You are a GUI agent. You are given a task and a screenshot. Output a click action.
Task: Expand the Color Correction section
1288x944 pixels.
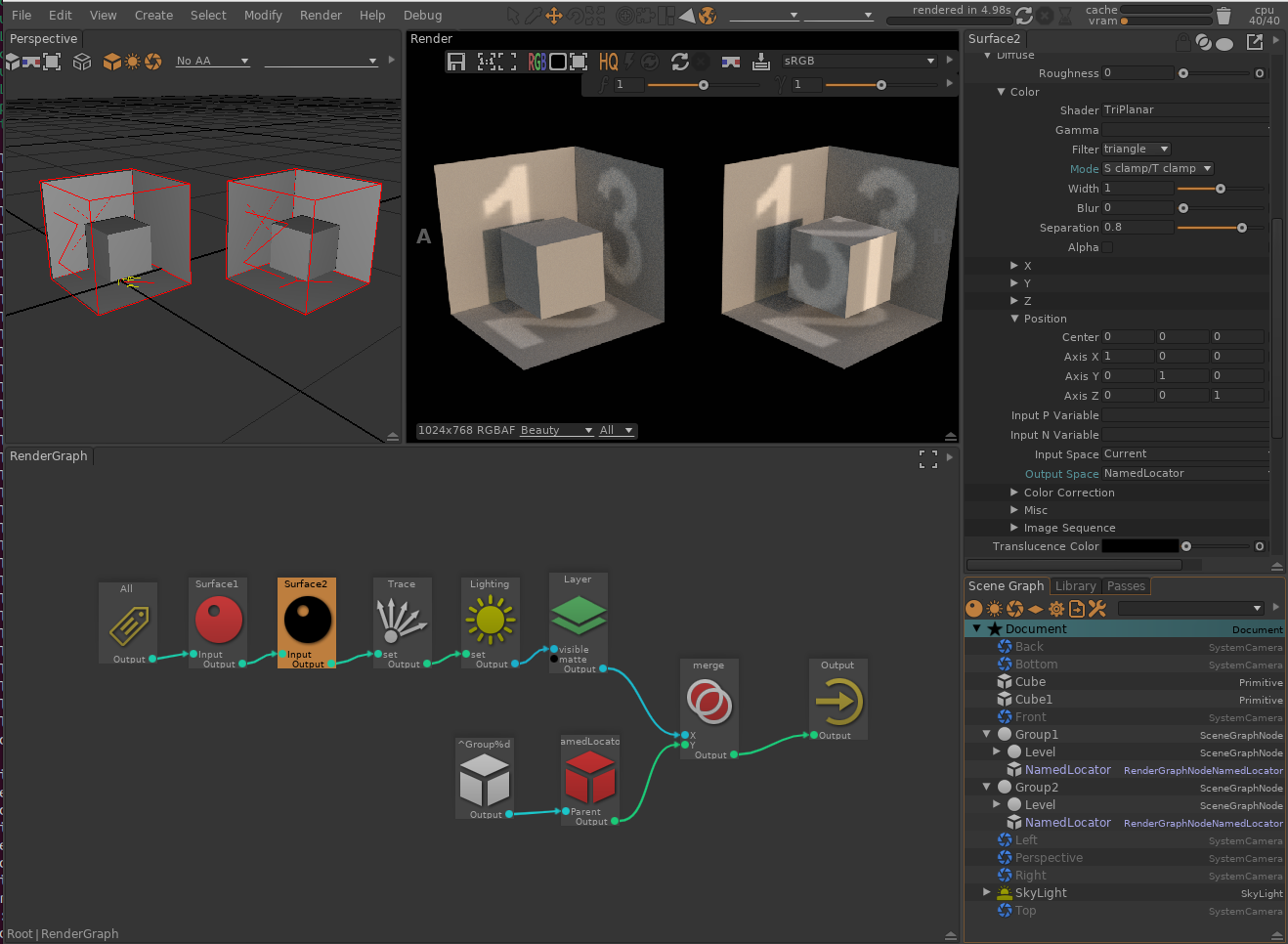[x=1014, y=493]
